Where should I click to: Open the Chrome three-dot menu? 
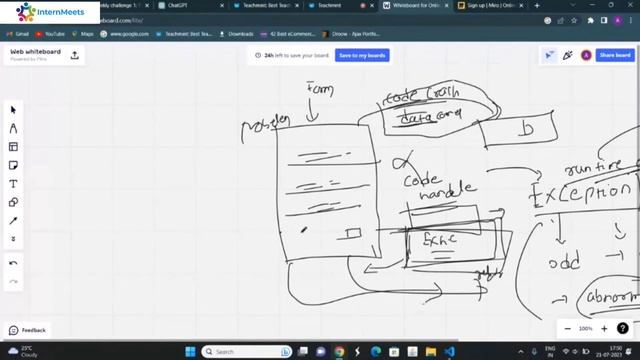631,20
